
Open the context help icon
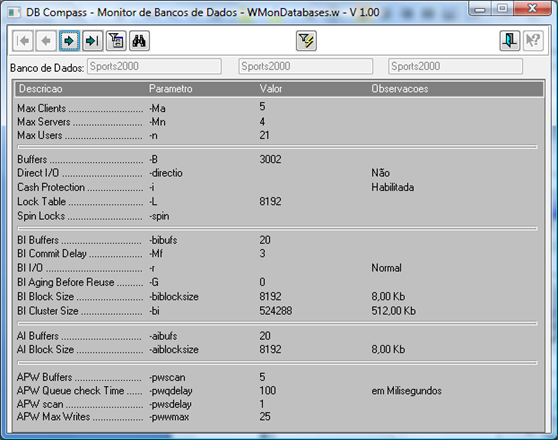click(533, 41)
